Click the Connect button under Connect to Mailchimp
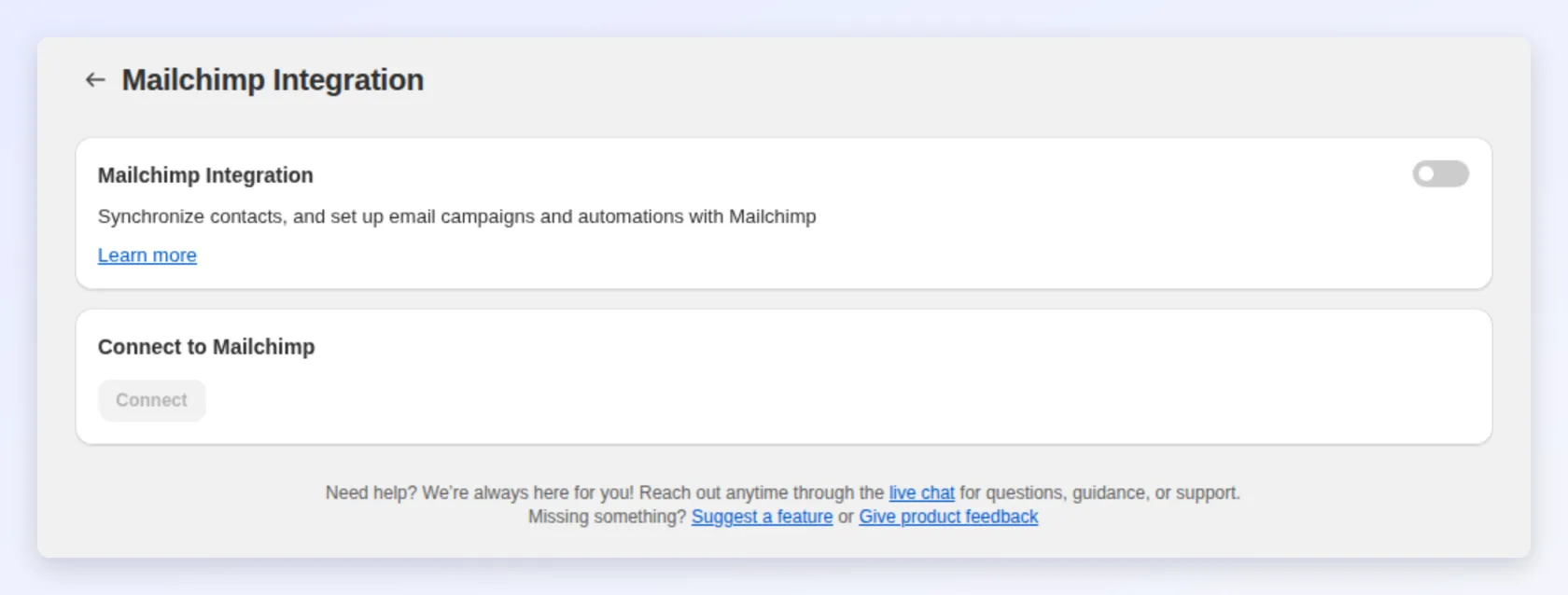1568x595 pixels. [x=151, y=400]
